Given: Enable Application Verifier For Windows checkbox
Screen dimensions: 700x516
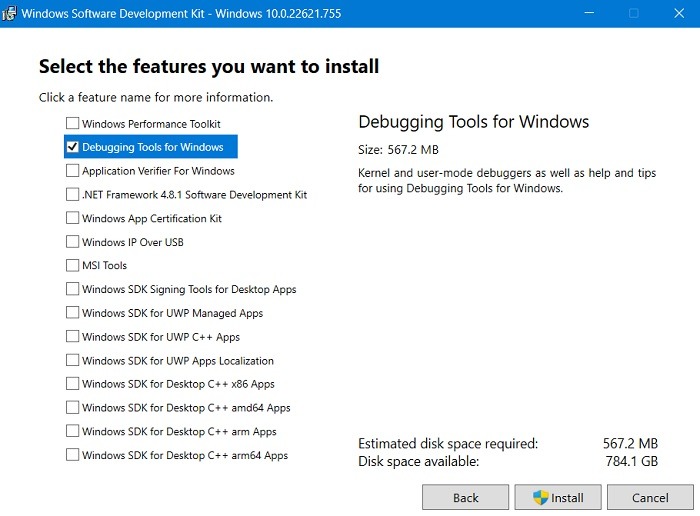Looking at the screenshot, I should tap(72, 171).
